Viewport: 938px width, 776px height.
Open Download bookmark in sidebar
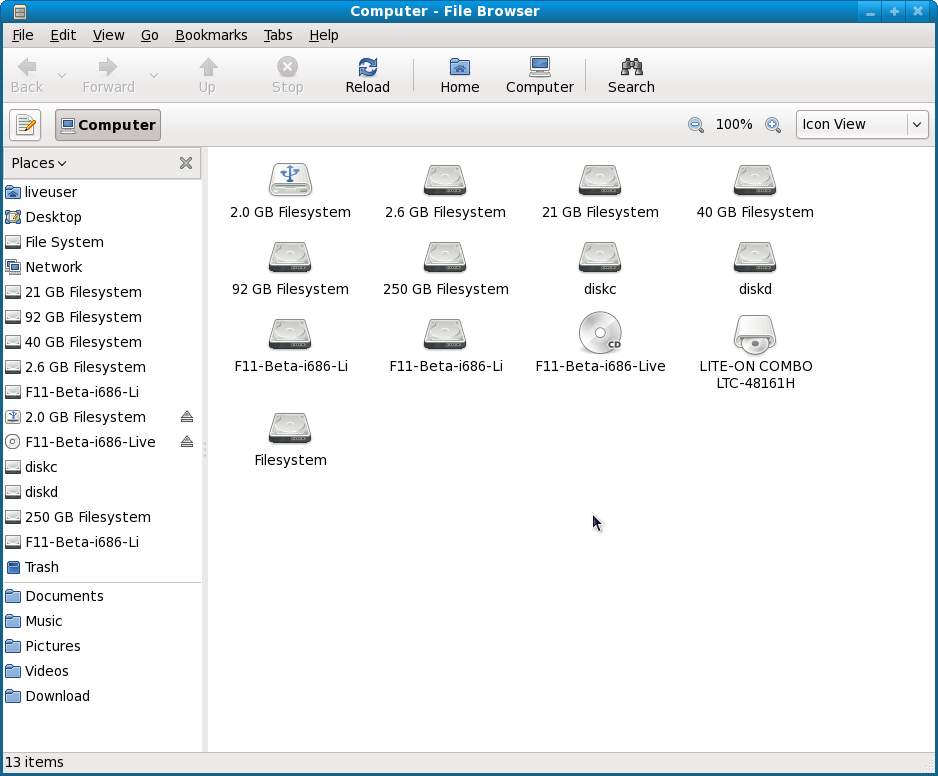coord(102,696)
